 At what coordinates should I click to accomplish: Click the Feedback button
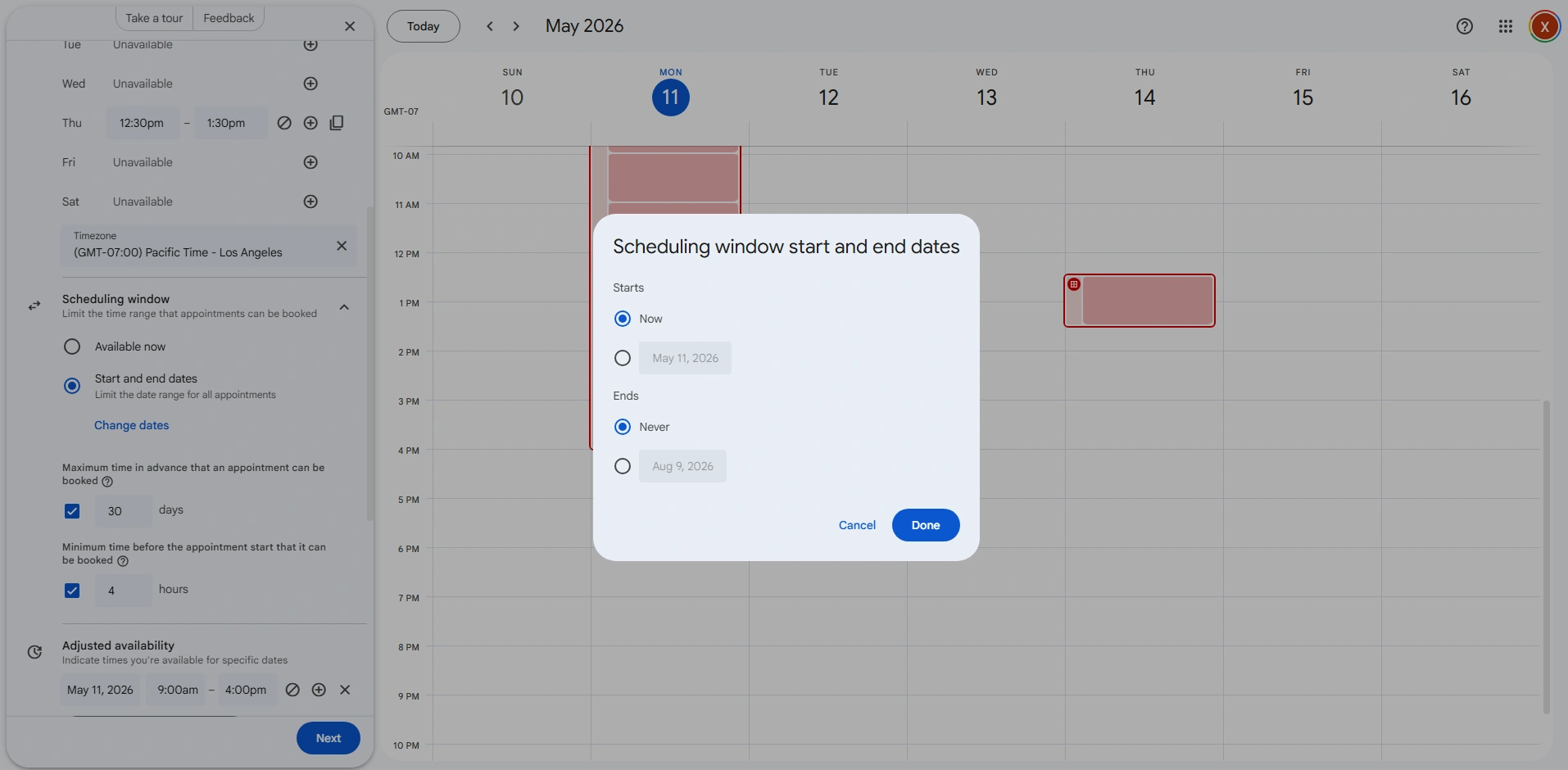(x=229, y=18)
